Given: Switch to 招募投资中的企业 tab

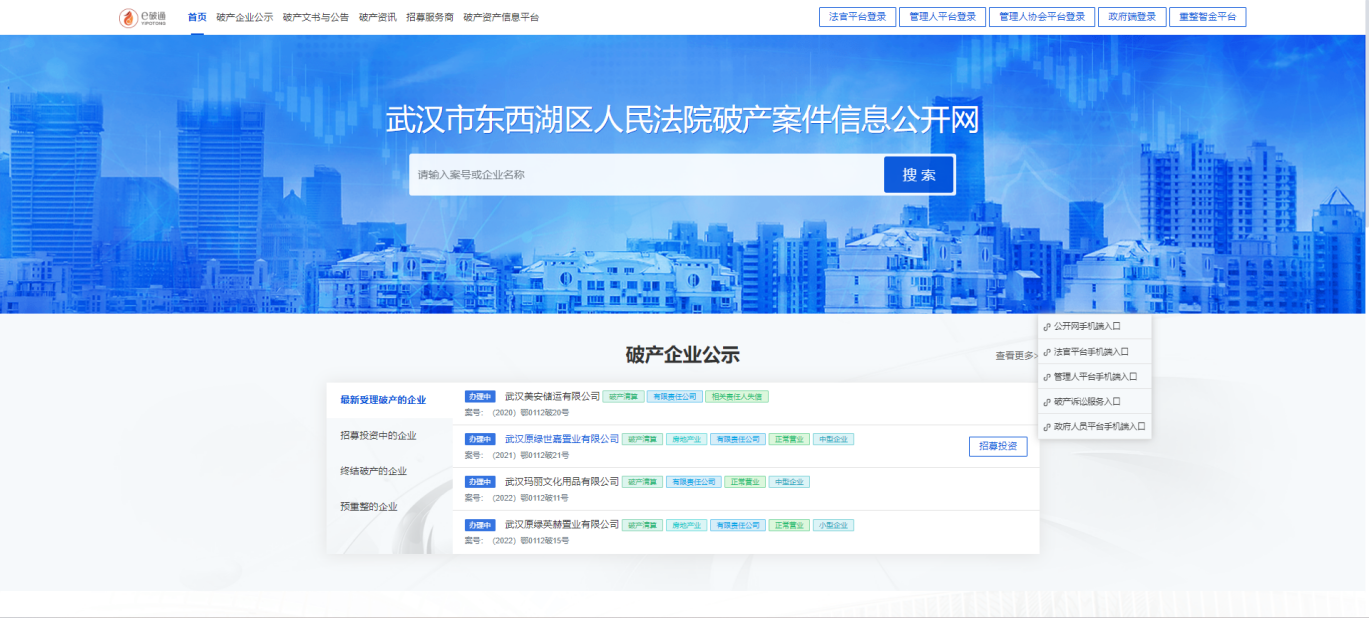Looking at the screenshot, I should coord(378,436).
